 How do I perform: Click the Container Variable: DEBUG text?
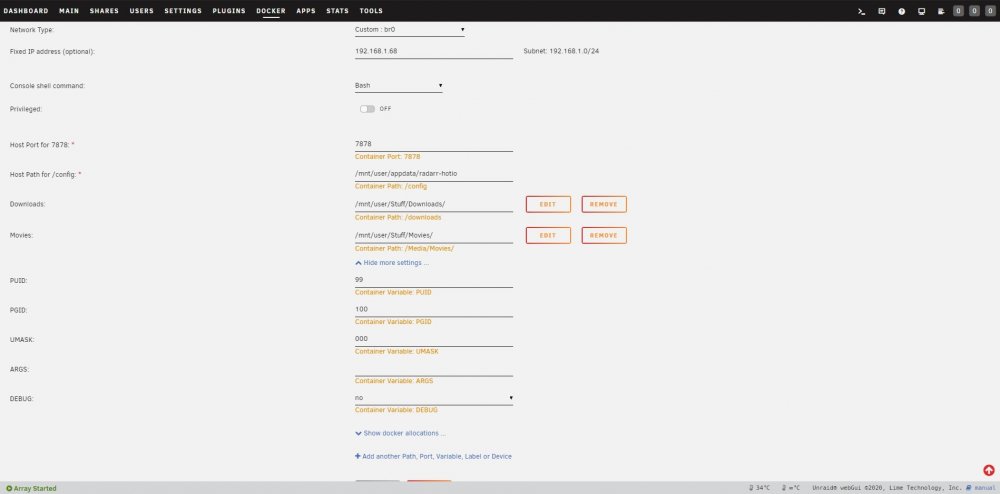396,410
